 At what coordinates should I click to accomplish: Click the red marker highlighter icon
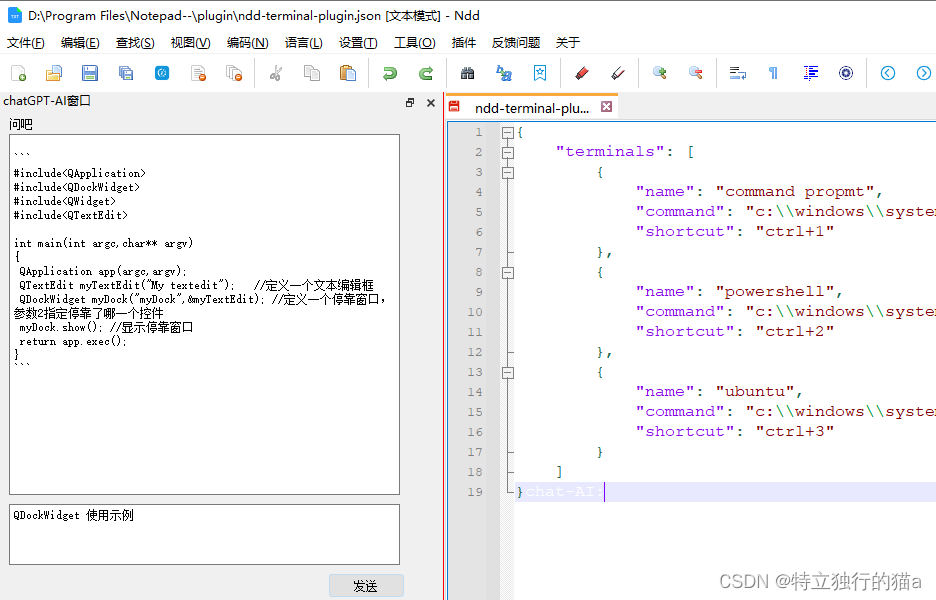tap(582, 73)
